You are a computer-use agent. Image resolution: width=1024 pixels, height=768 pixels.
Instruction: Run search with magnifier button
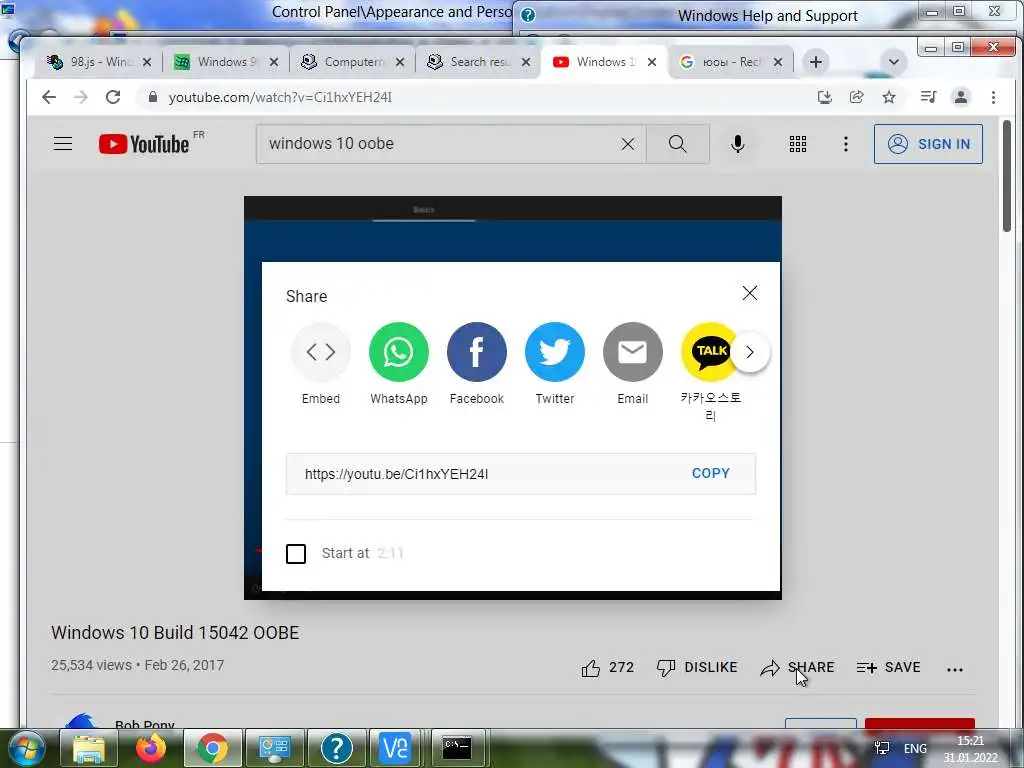tap(677, 144)
